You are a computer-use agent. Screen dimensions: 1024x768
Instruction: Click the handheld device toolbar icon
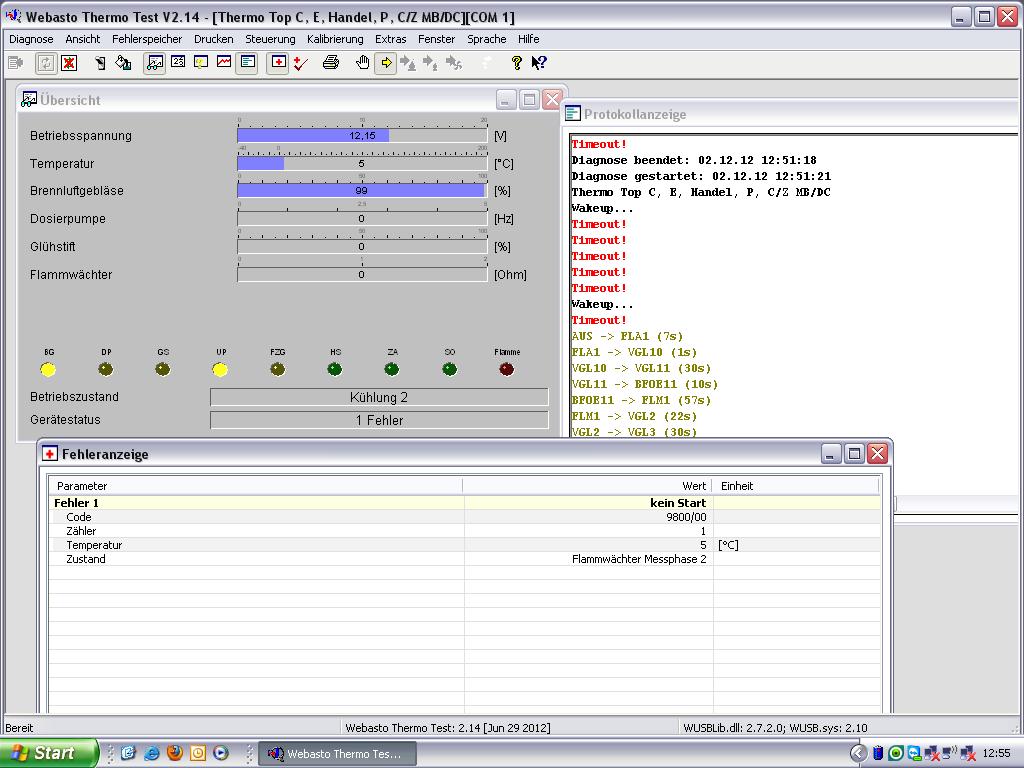click(100, 63)
